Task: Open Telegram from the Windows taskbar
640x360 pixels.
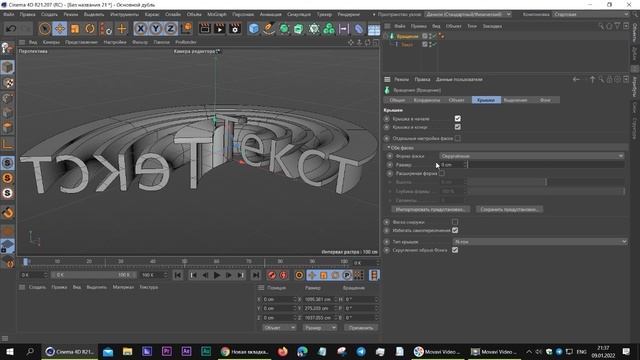Action: click(361, 351)
